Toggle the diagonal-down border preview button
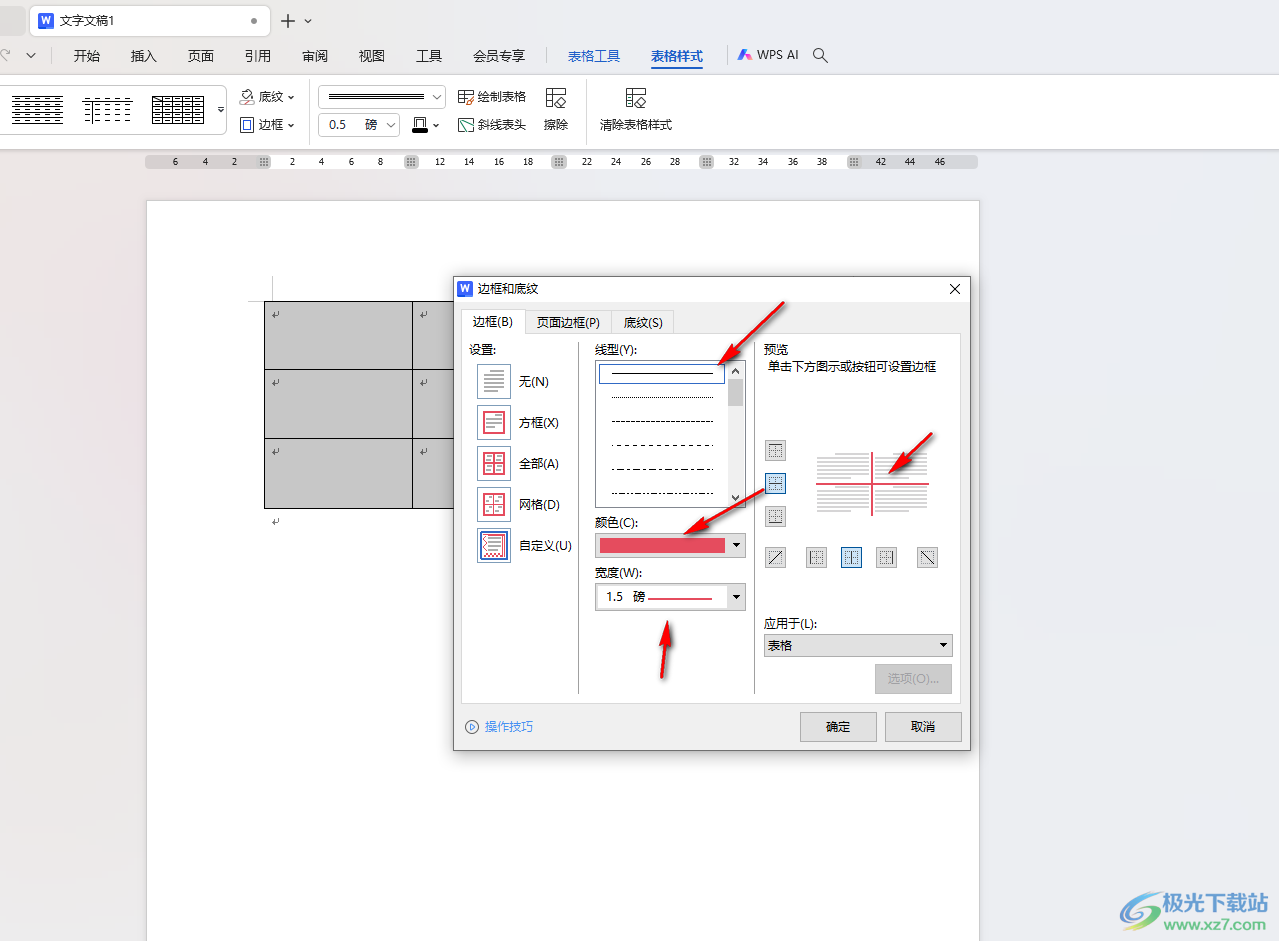Screen dimensions: 1279x941 coord(927,558)
